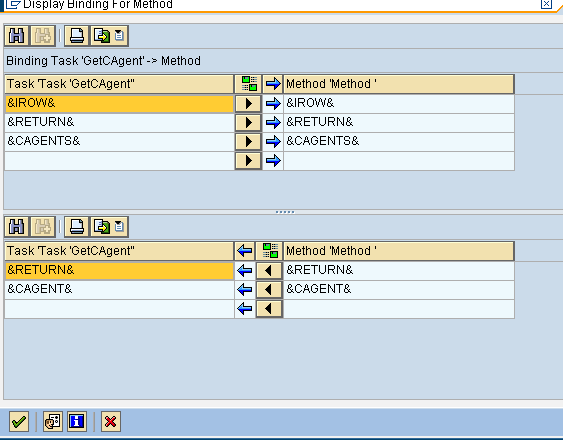Image resolution: width=563 pixels, height=440 pixels.
Task: Click the left triangle button for &CAGENT& row
Action: click(269, 290)
